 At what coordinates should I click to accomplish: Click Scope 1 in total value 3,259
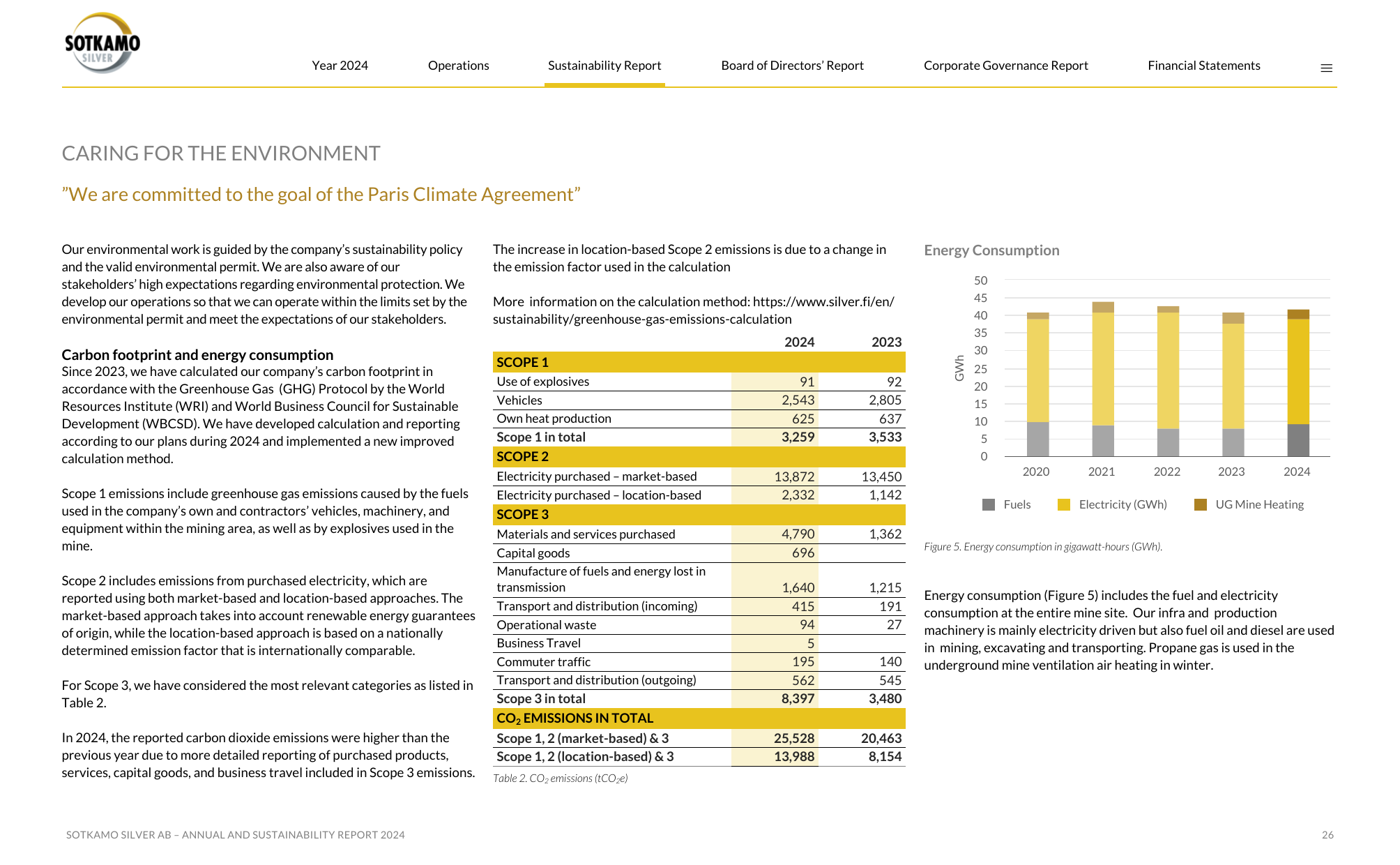(x=798, y=437)
